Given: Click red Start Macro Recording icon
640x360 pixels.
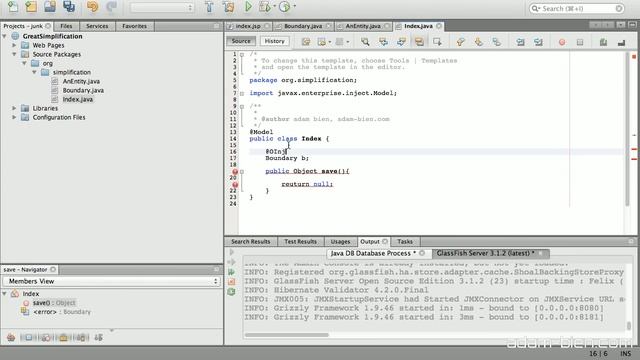Looking at the screenshot, I should 562,42.
